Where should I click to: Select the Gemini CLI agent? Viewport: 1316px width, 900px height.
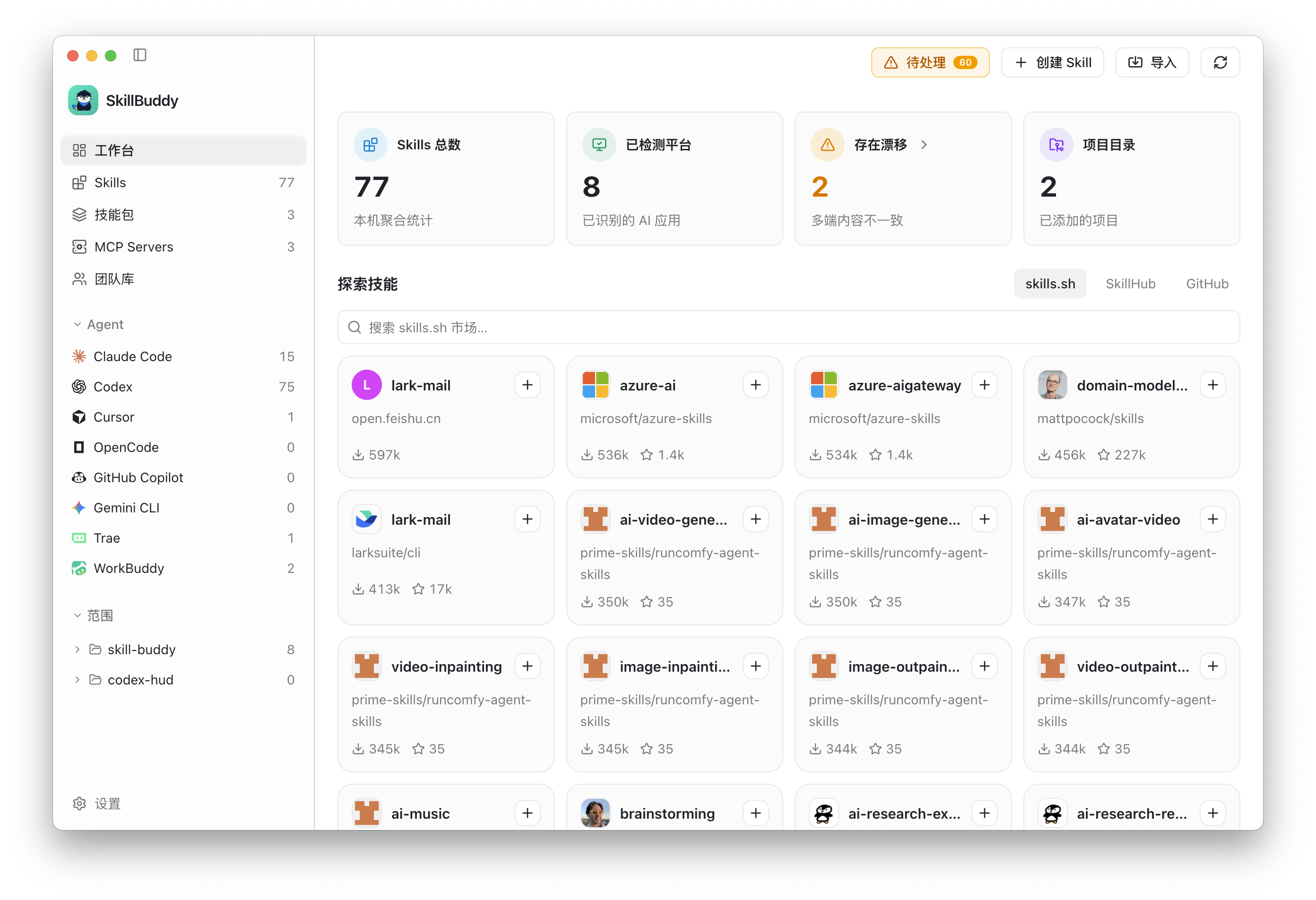click(183, 508)
